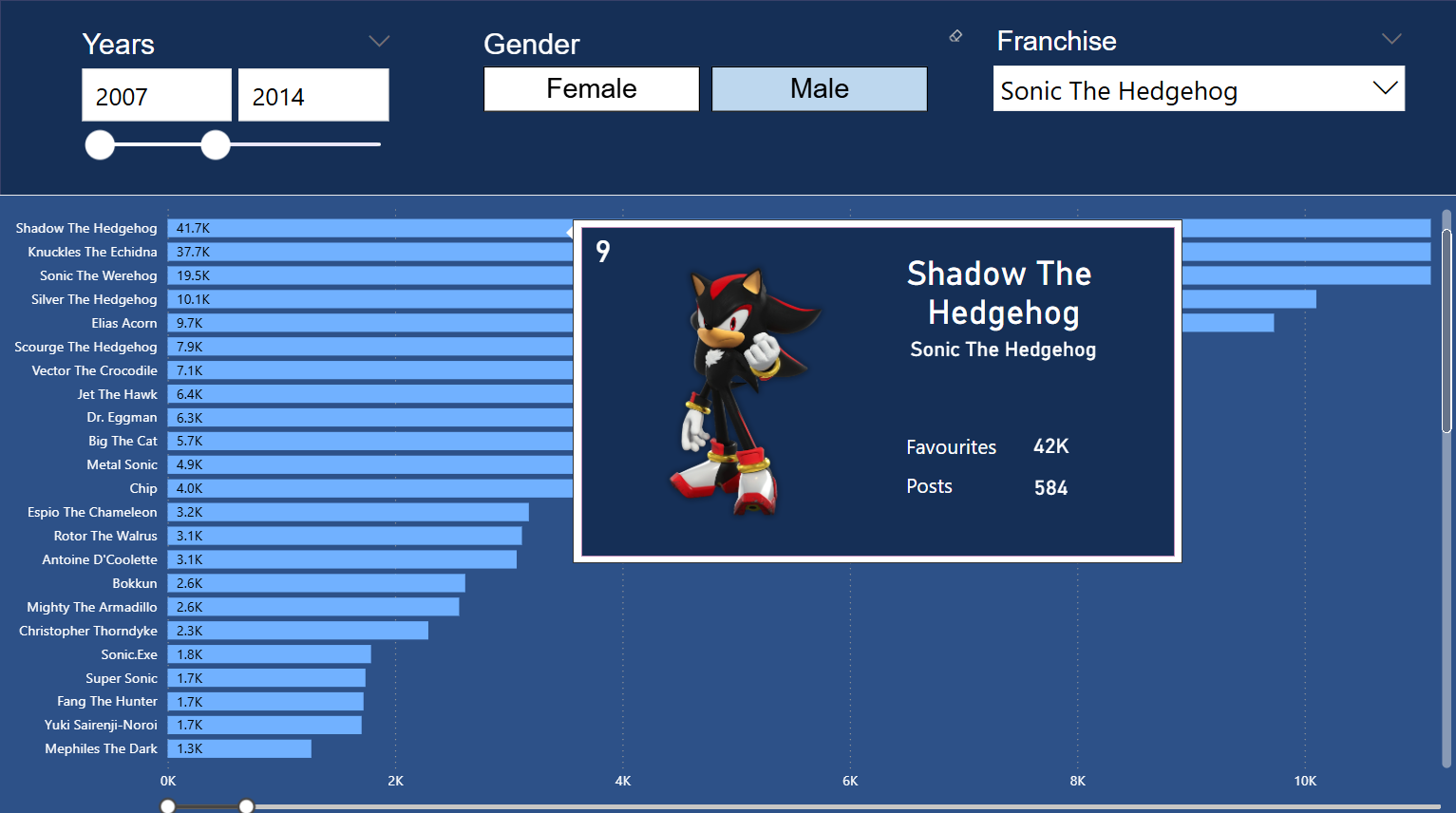Click the left handle of bottom zoom slider
Viewport: 1456px width, 813px height.
tap(168, 806)
